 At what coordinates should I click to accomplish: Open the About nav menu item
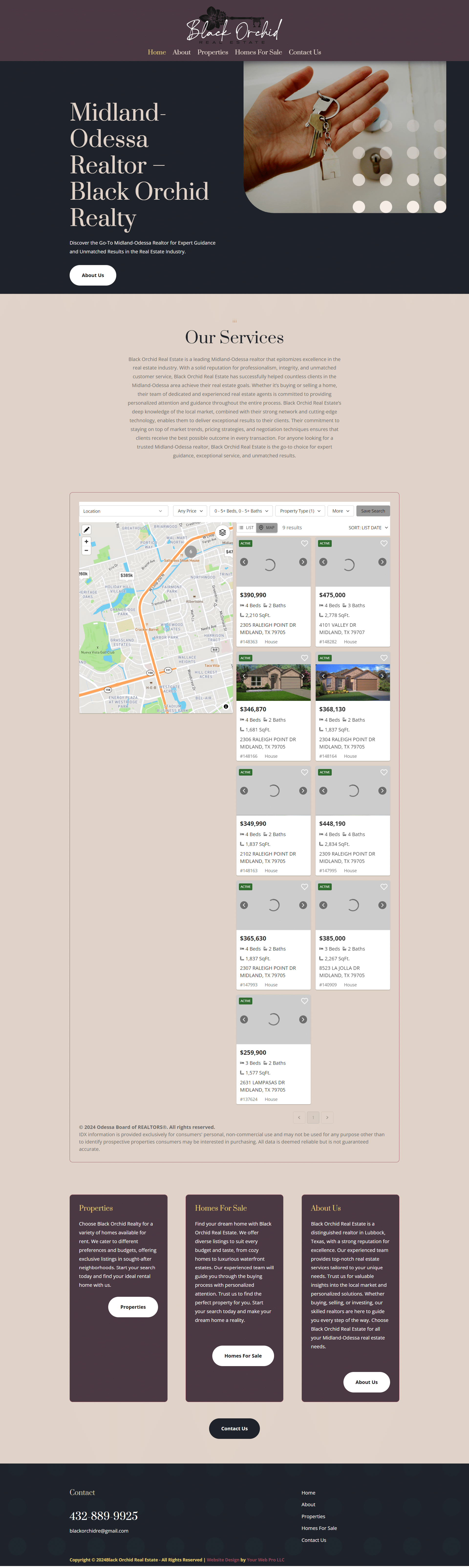(181, 52)
